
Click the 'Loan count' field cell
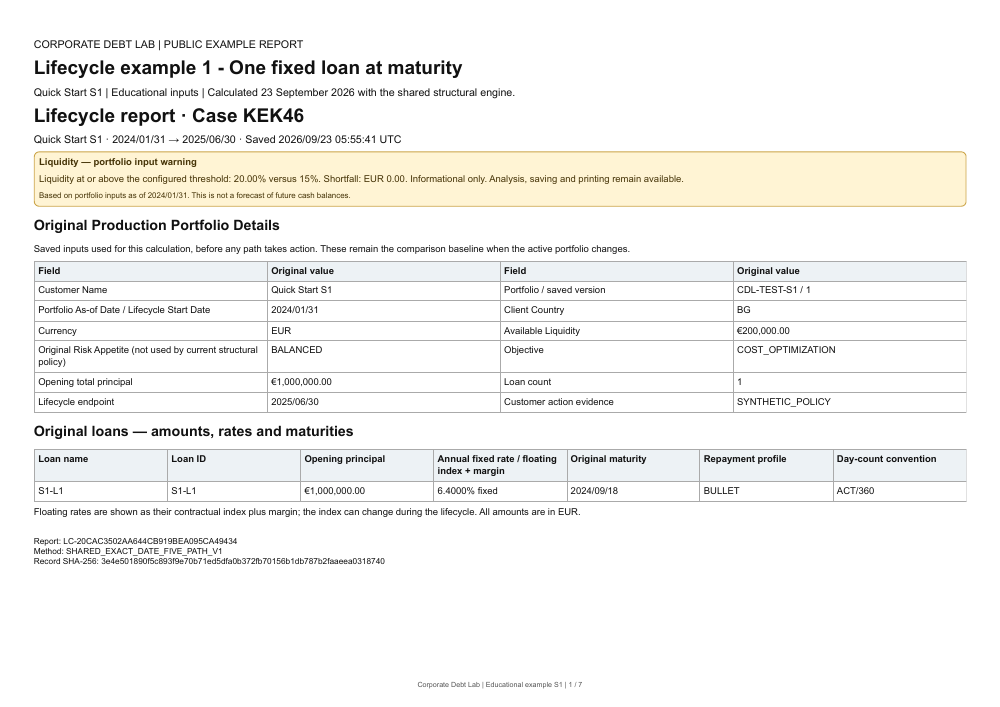617,383
